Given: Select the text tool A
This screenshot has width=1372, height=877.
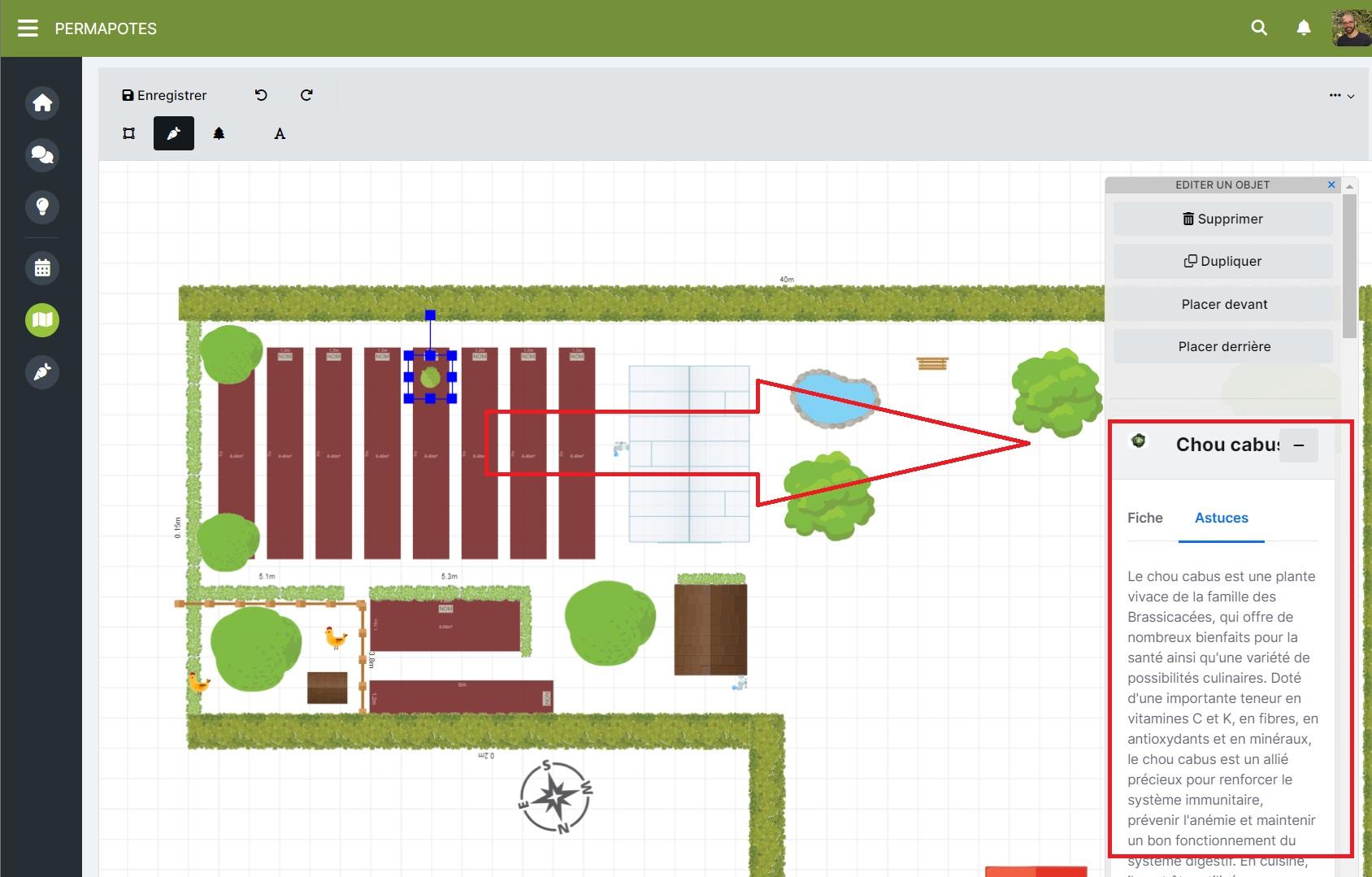Looking at the screenshot, I should [x=280, y=134].
